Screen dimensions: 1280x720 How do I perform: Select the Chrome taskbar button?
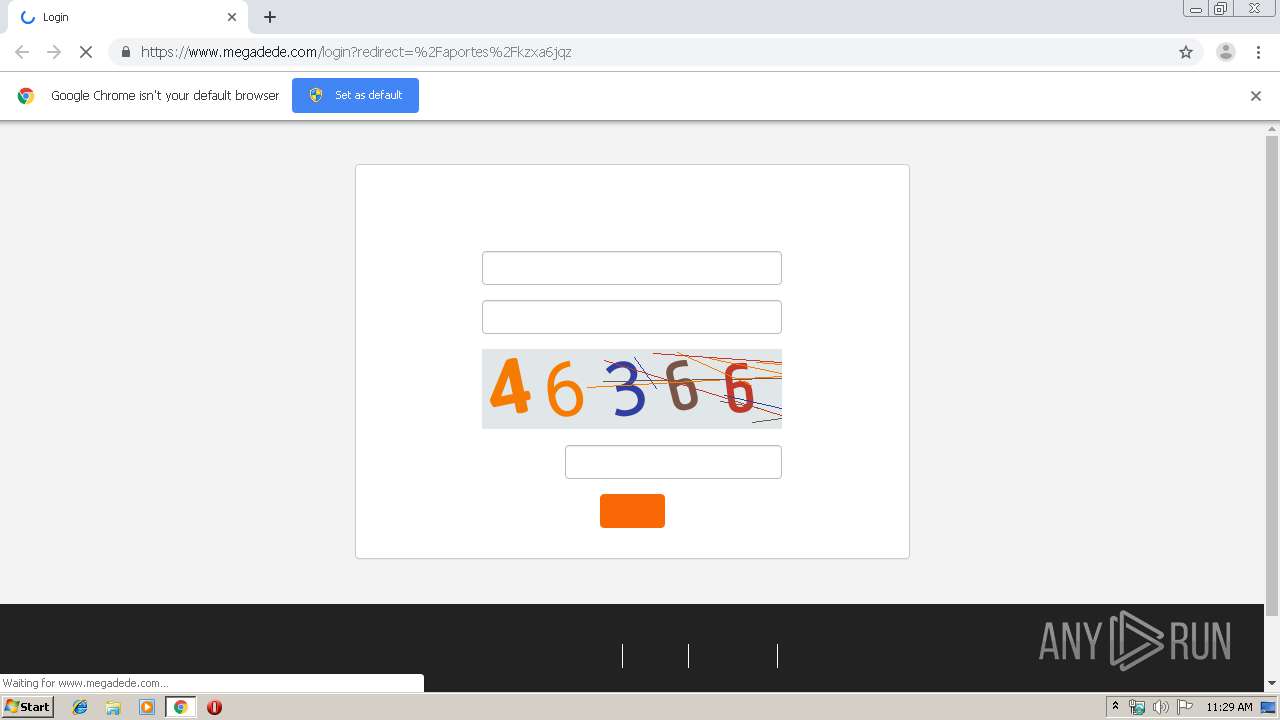coord(180,707)
